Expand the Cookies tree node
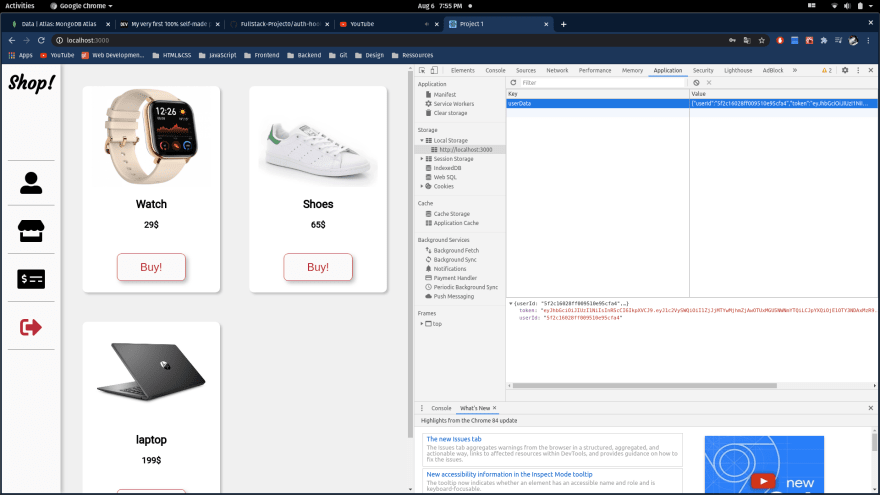The width and height of the screenshot is (880, 495). point(422,186)
